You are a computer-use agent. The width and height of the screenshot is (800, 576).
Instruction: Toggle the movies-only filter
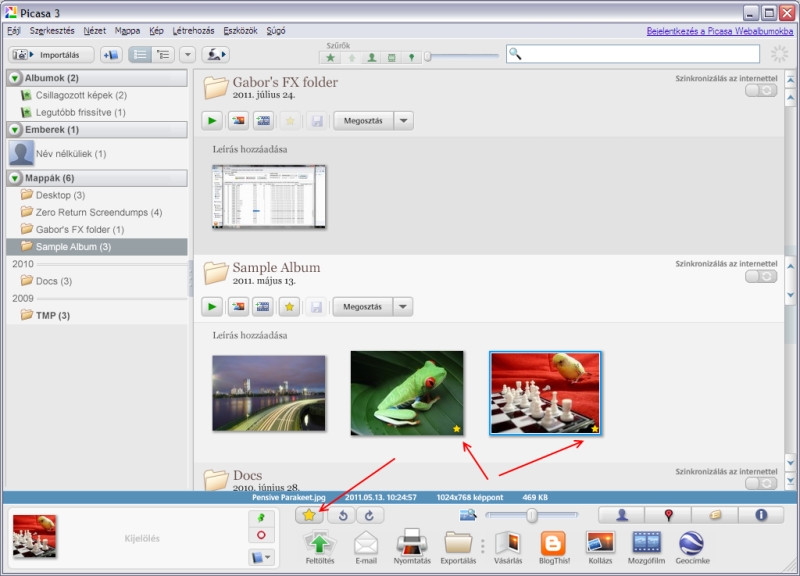pos(391,58)
